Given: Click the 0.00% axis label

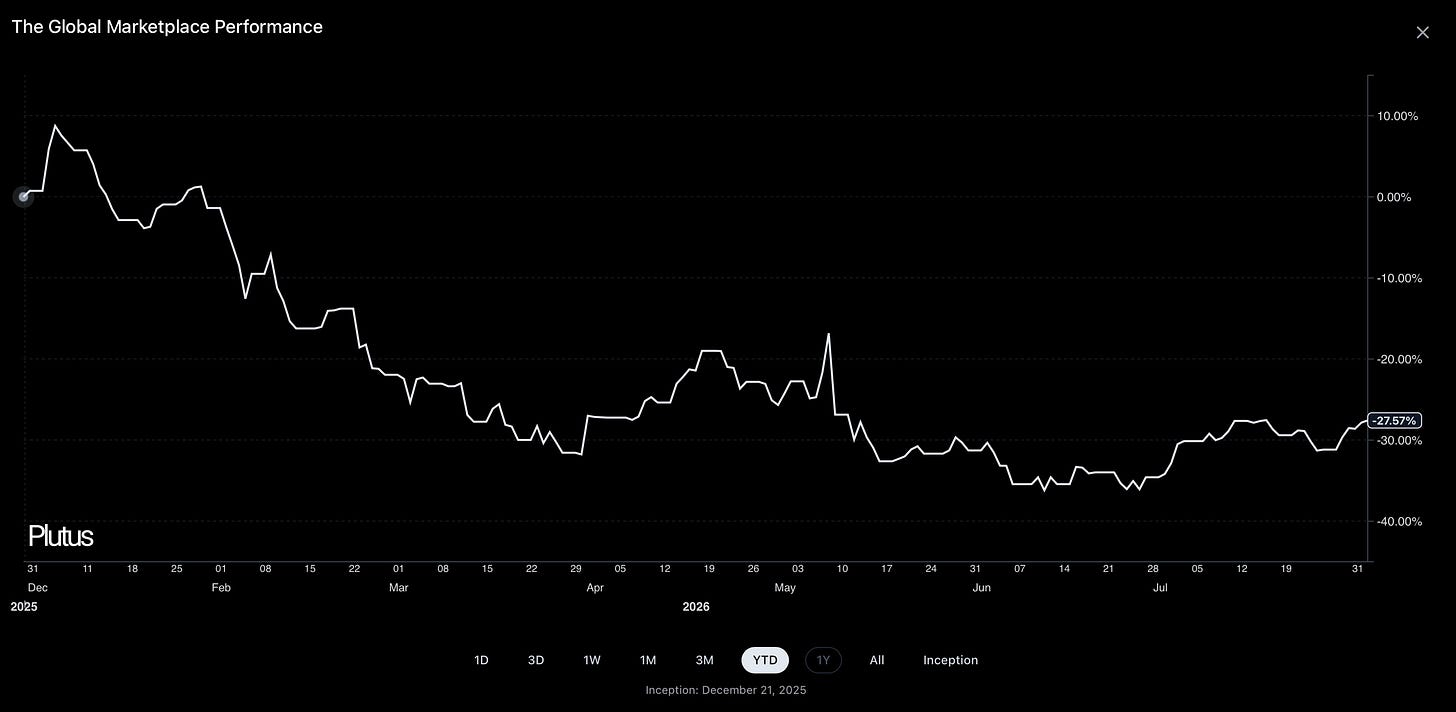Looking at the screenshot, I should tap(1394, 197).
